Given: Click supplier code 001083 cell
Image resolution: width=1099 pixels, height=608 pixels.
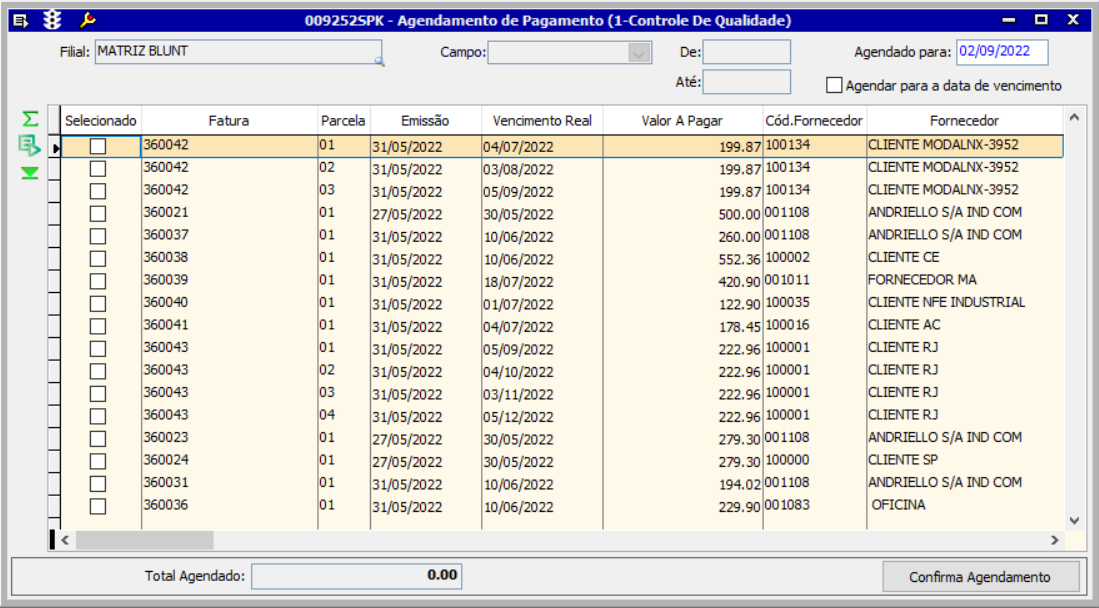Looking at the screenshot, I should coord(814,505).
